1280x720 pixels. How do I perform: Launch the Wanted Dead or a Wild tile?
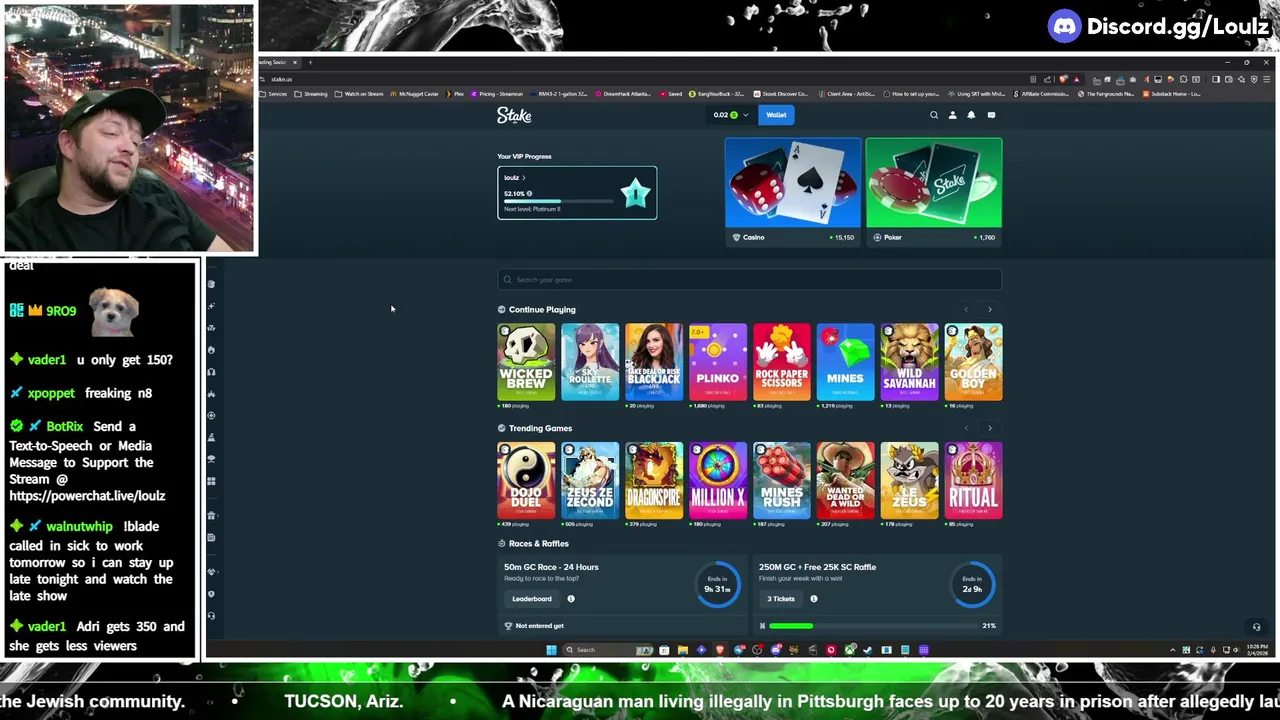coord(845,481)
